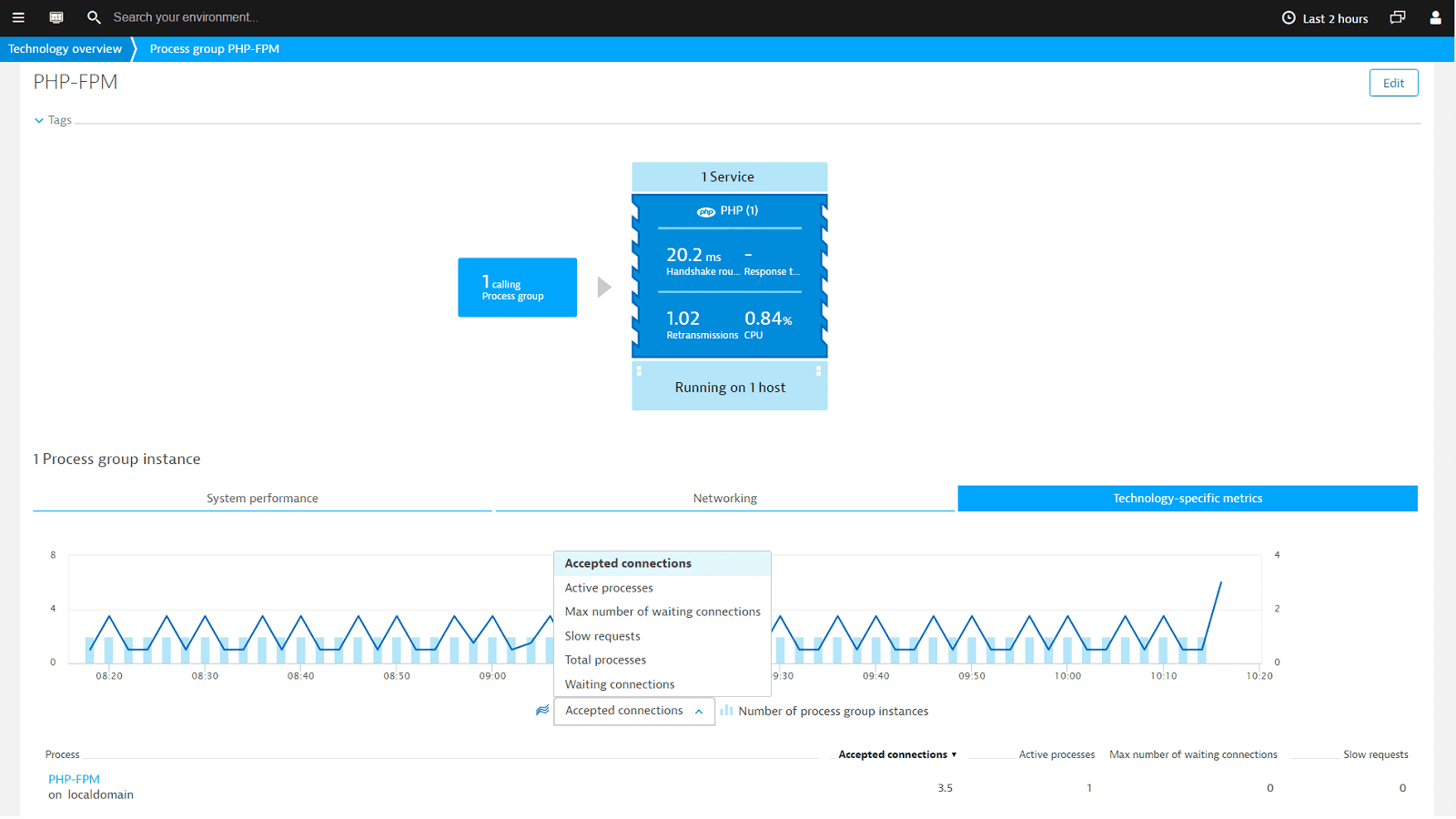Image resolution: width=1456 pixels, height=819 pixels.
Task: Choose Max number of waiting connections option
Action: click(x=662, y=612)
